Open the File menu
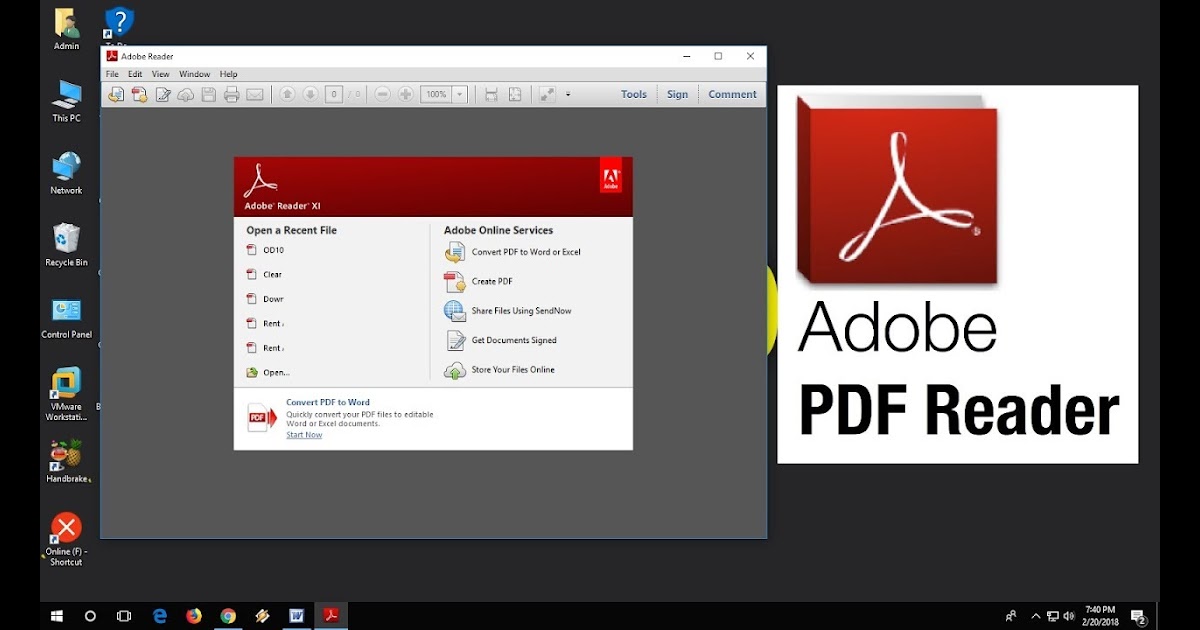This screenshot has height=630, width=1200. [112, 74]
